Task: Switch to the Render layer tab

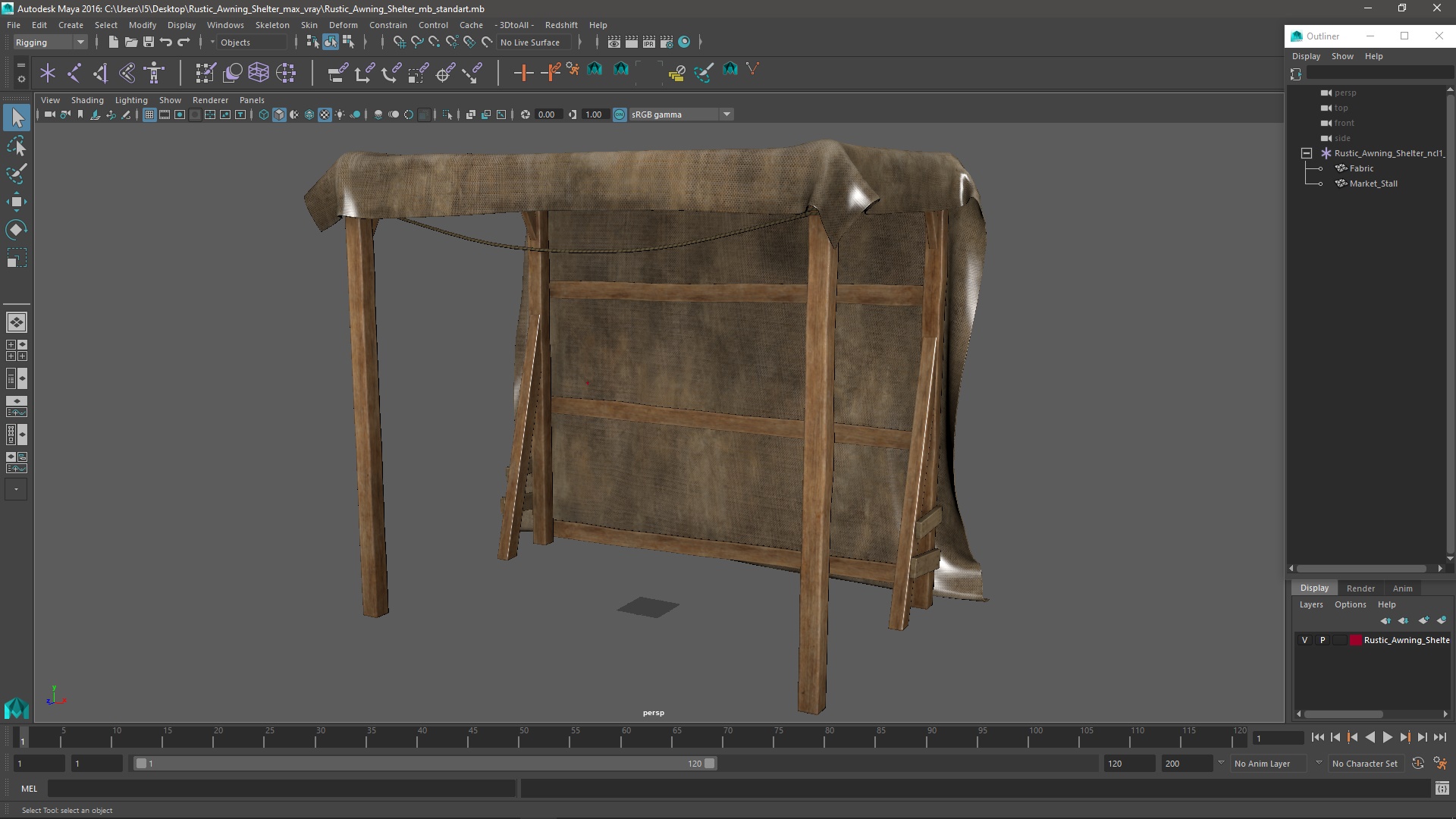Action: coord(1360,588)
